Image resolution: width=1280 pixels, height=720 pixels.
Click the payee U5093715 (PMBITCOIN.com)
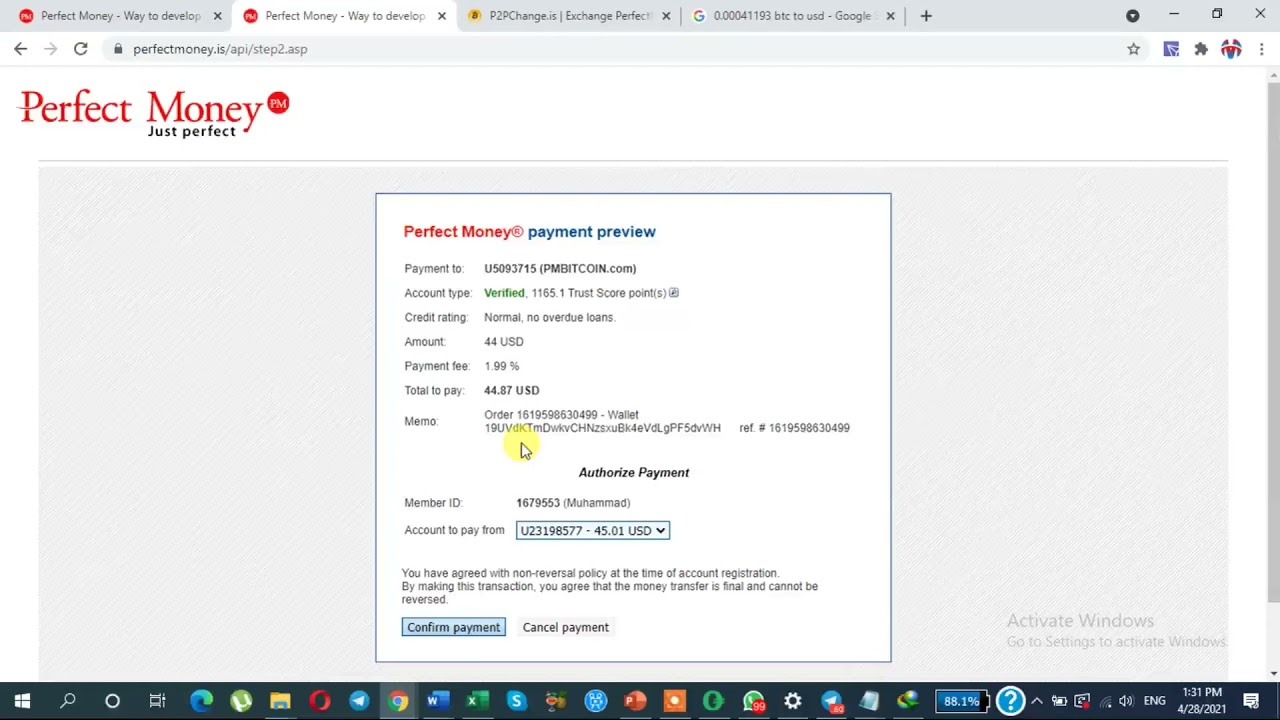(560, 268)
